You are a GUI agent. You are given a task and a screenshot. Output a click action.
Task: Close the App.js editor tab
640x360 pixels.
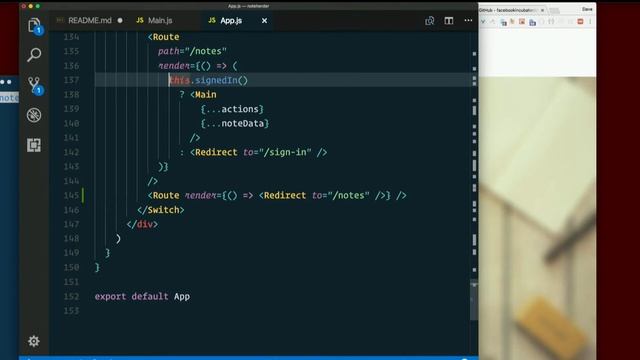264,21
